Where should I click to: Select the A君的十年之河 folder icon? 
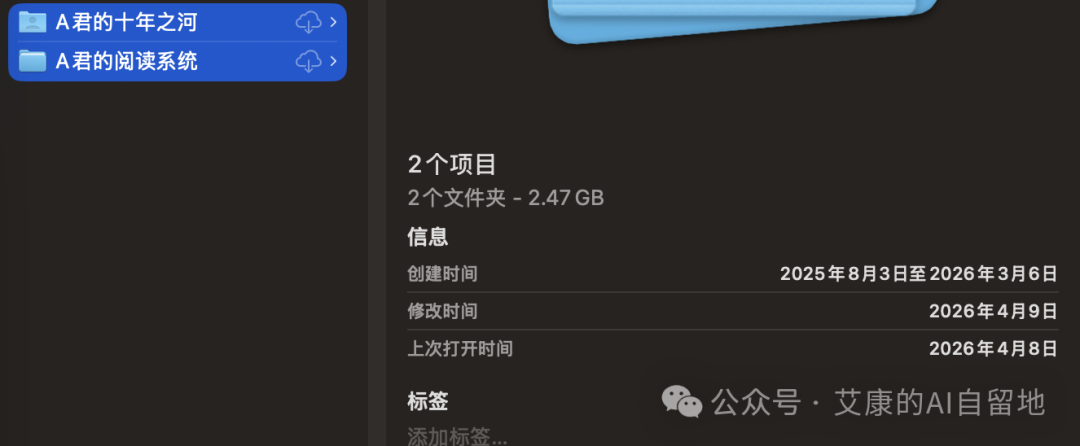point(32,22)
